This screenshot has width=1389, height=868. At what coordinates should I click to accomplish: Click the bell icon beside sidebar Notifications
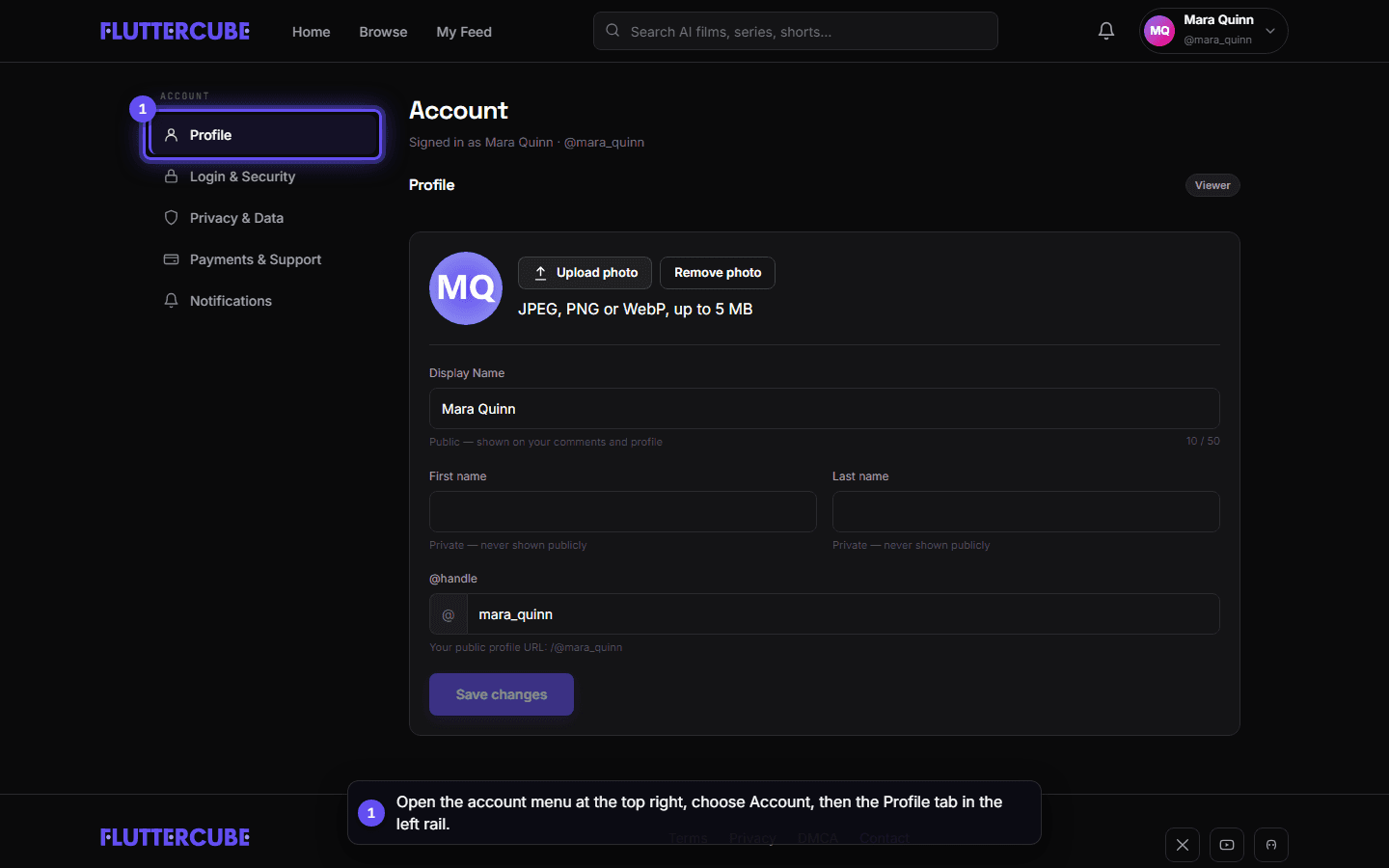tap(171, 301)
